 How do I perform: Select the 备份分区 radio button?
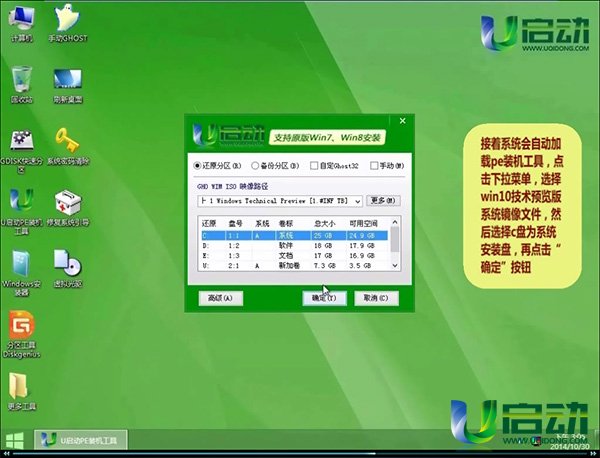click(x=255, y=166)
